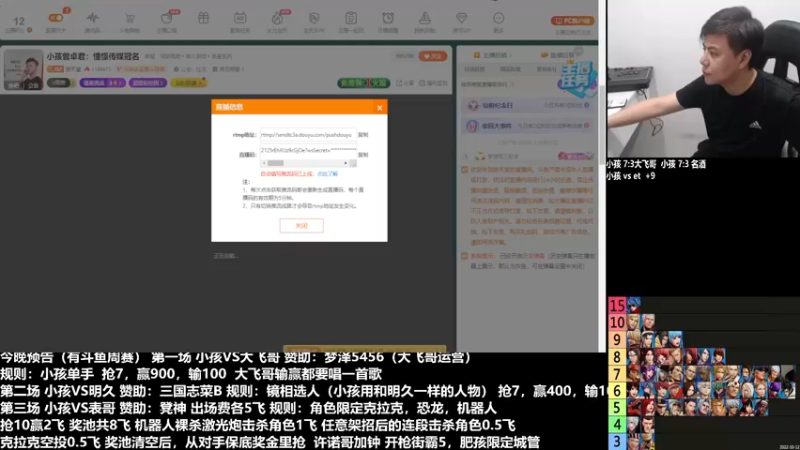
Task: Open the audio waveform icon in top toolbar
Action: [x=92, y=18]
